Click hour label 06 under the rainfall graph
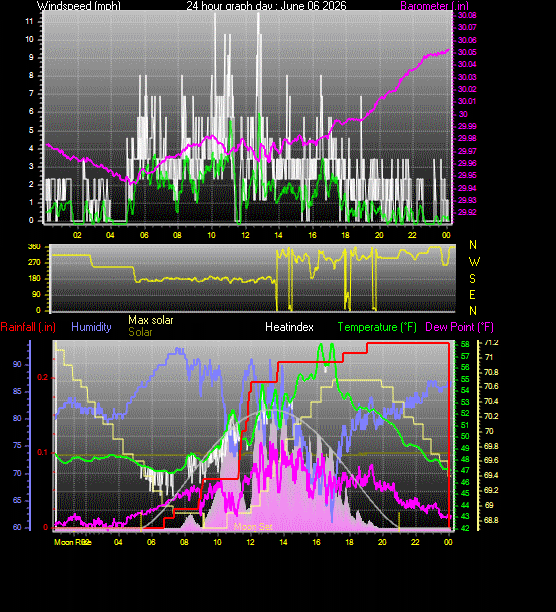Screen dimensions: 556x612 coord(151,542)
